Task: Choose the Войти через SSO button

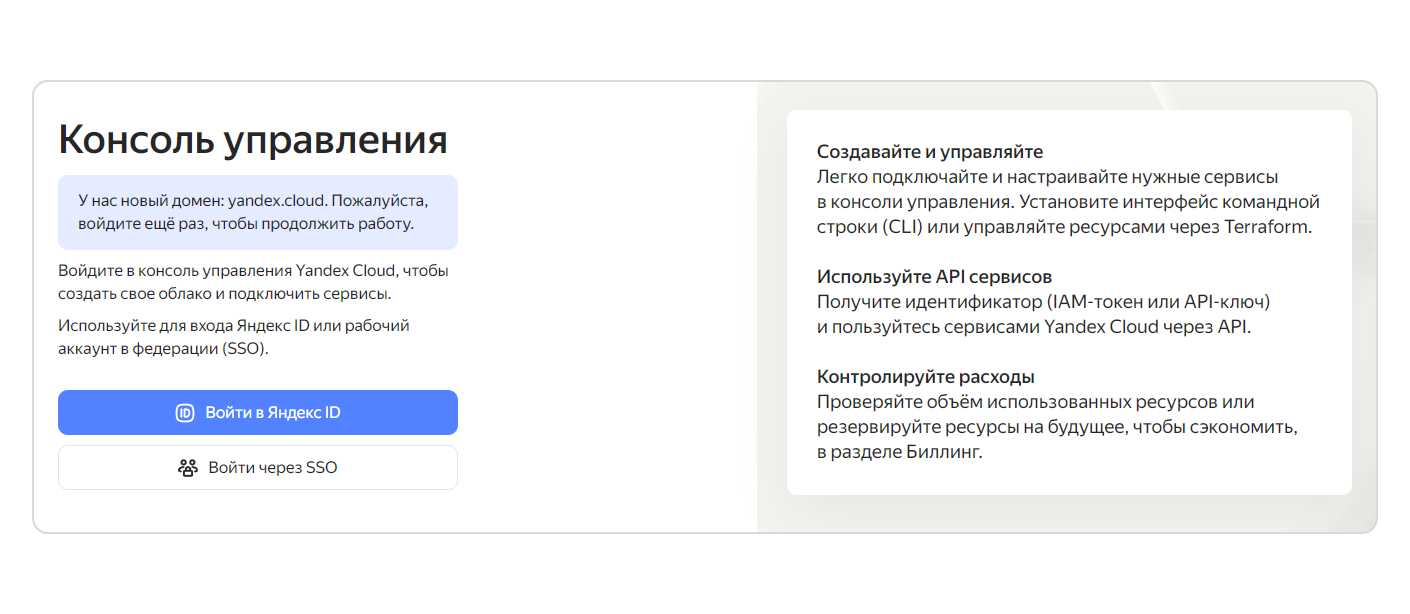Action: 258,468
